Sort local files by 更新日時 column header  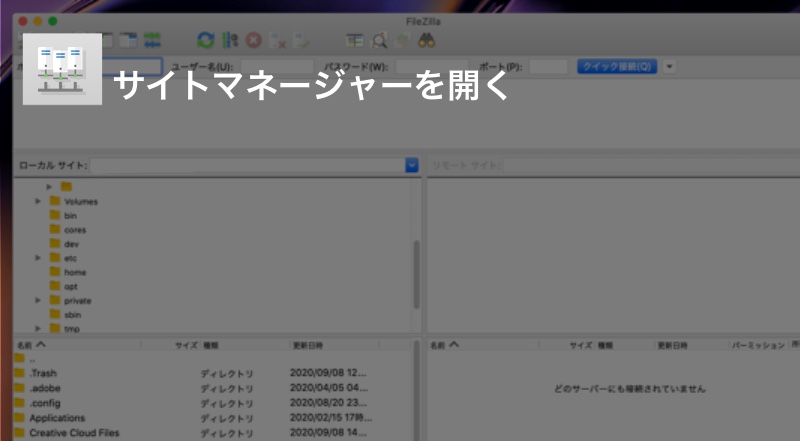(x=335, y=345)
